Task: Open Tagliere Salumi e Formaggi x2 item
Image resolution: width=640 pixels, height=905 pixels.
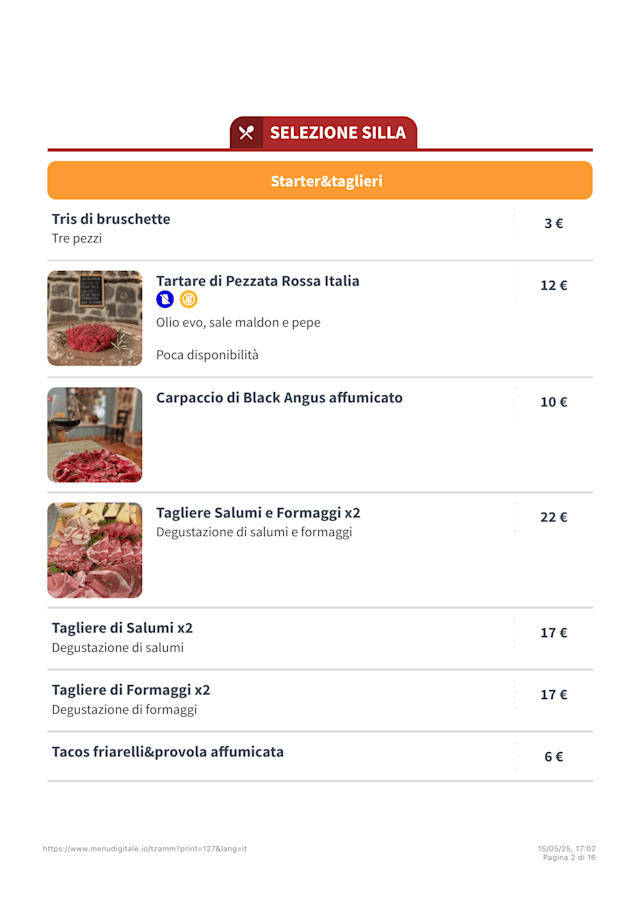Action: pyautogui.click(x=258, y=513)
